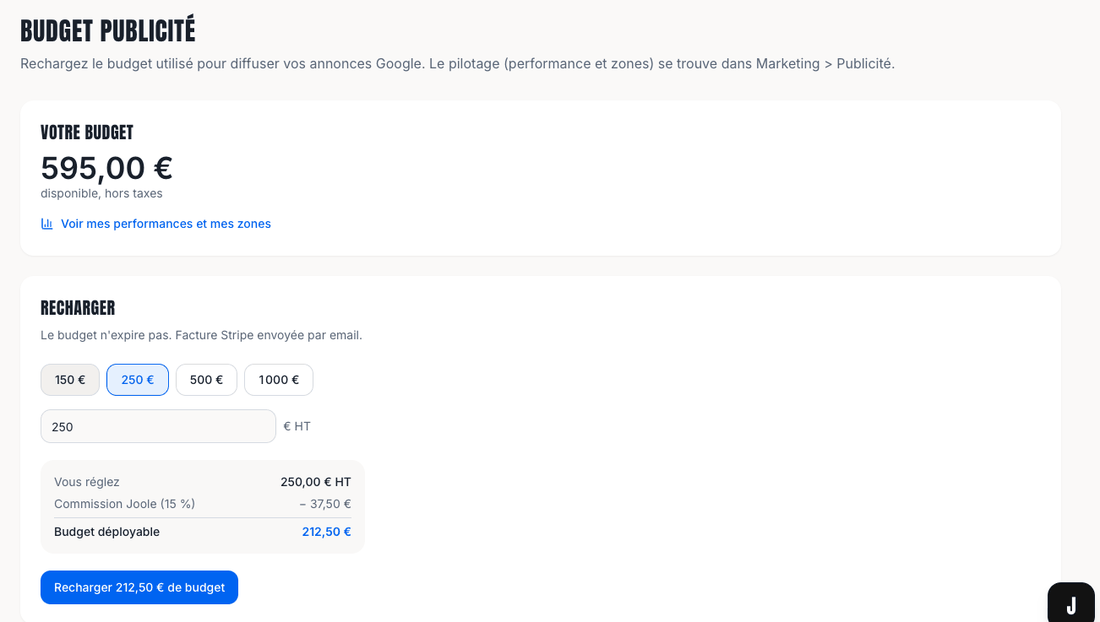The width and height of the screenshot is (1100, 622).
Task: Click the Budget déployable label
Action: pos(107,532)
